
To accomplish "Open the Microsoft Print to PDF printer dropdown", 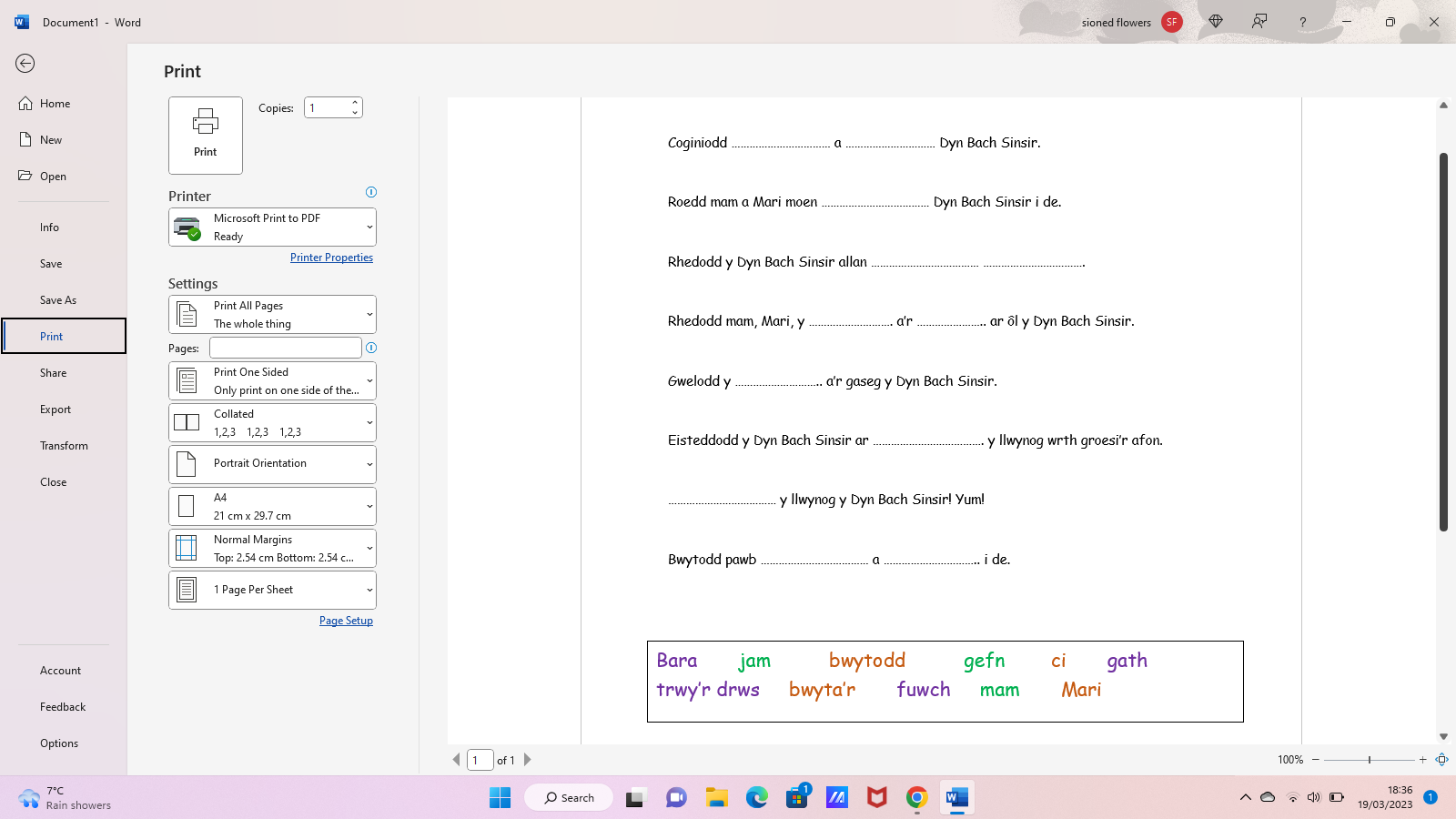I will point(272,227).
